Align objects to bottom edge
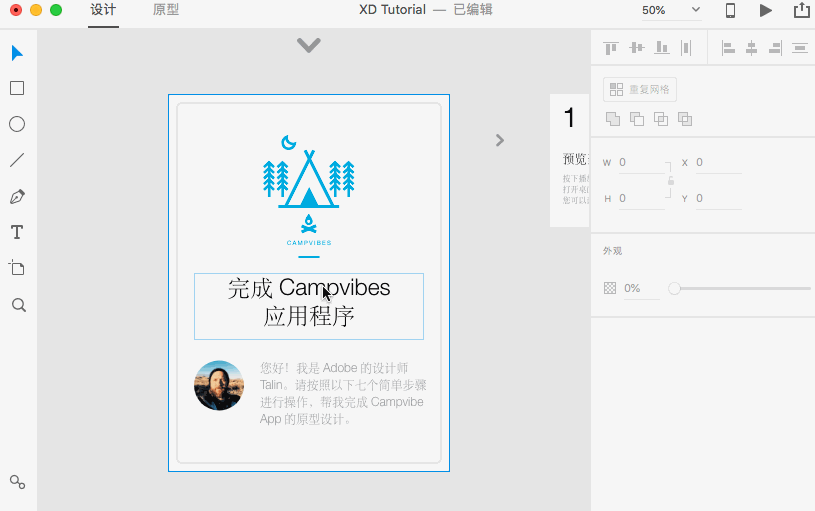This screenshot has height=511, width=815. 661,48
